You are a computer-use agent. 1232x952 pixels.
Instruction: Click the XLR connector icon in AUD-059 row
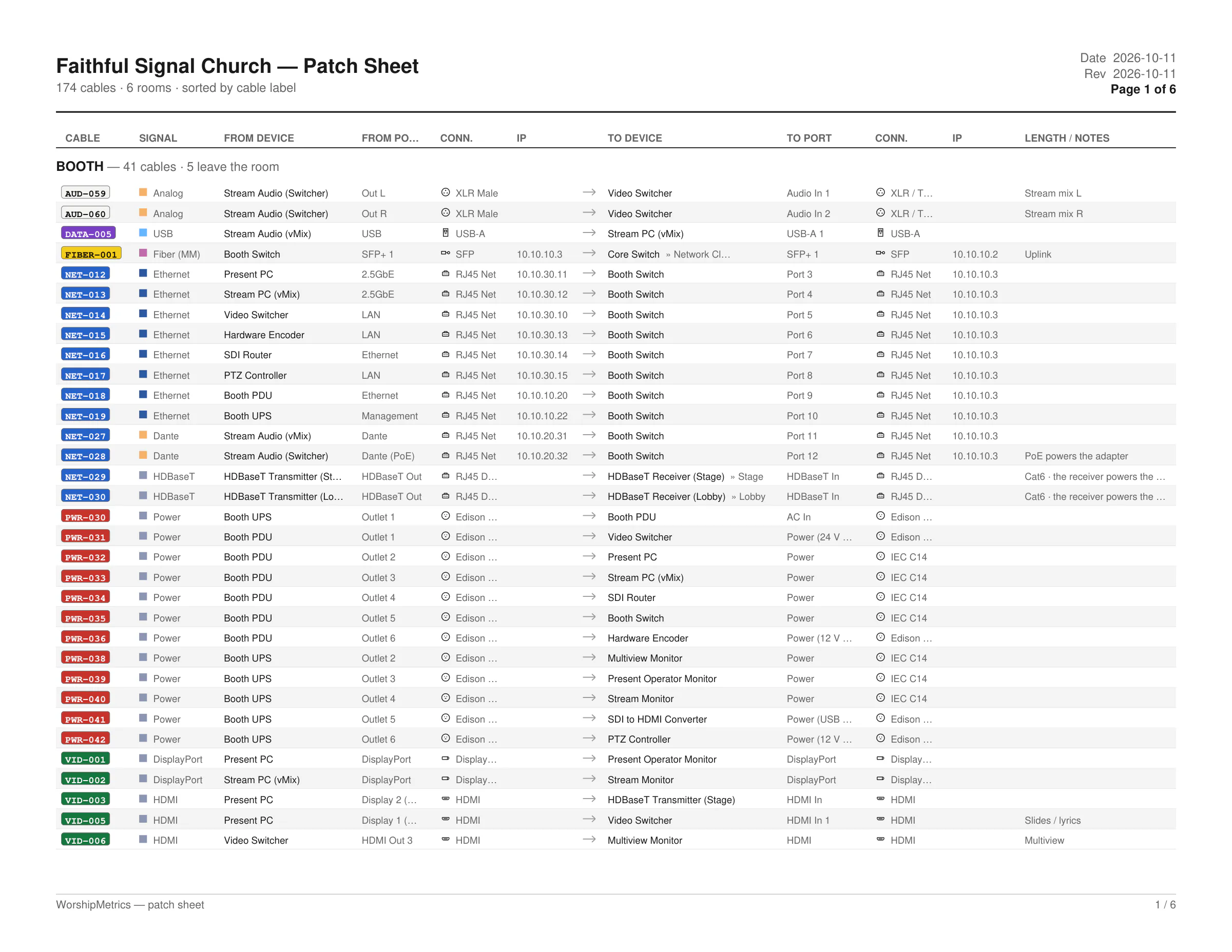[445, 192]
